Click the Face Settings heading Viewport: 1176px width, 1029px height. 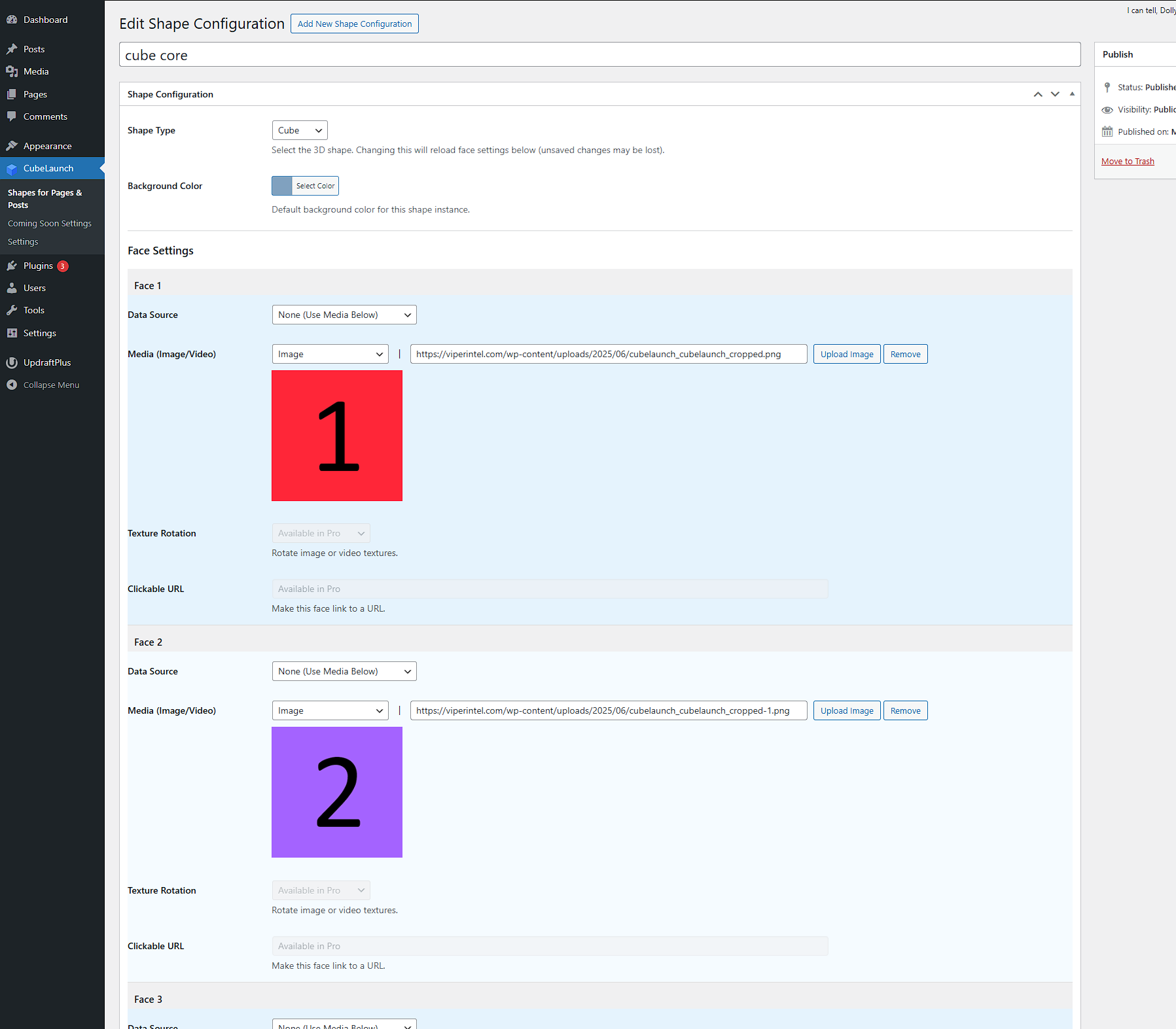point(160,251)
